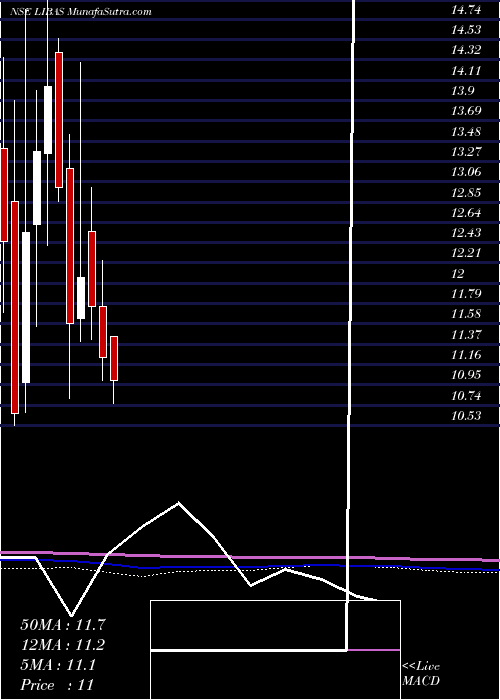
Task: Click the 11.16 axis value
Action: click(466, 355)
